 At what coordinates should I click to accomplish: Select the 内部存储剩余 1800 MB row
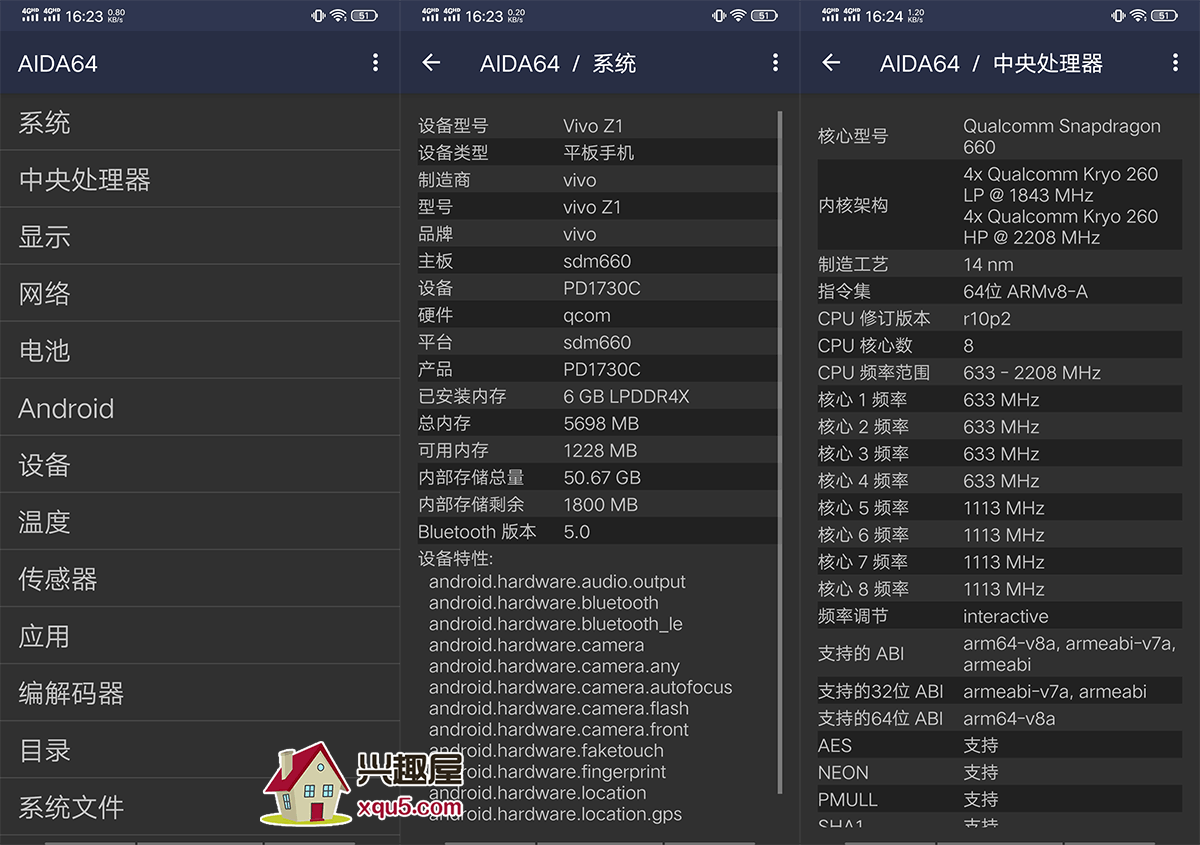pos(597,504)
